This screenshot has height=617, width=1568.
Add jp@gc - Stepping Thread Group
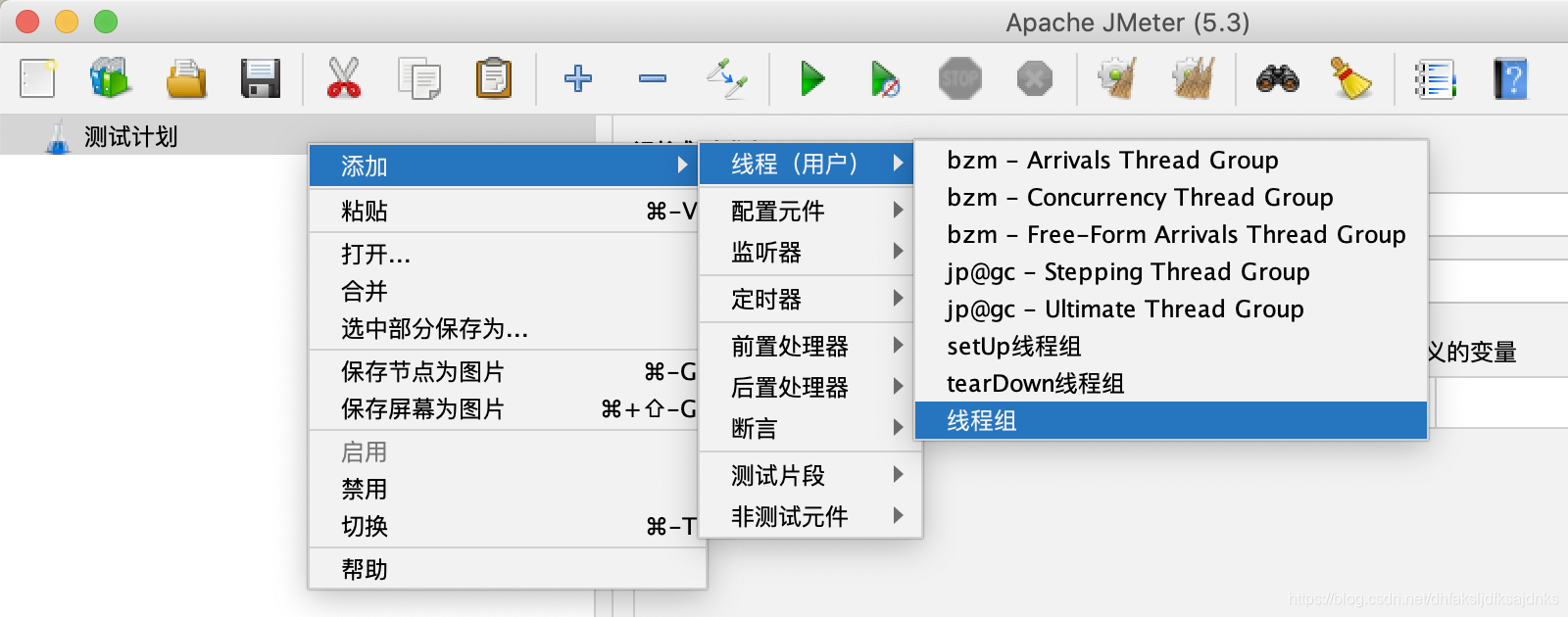point(1170,271)
